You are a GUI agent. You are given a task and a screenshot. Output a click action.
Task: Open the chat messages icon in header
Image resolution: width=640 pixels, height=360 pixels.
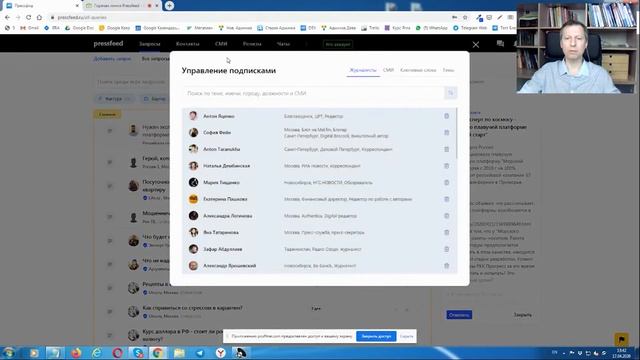(x=500, y=44)
